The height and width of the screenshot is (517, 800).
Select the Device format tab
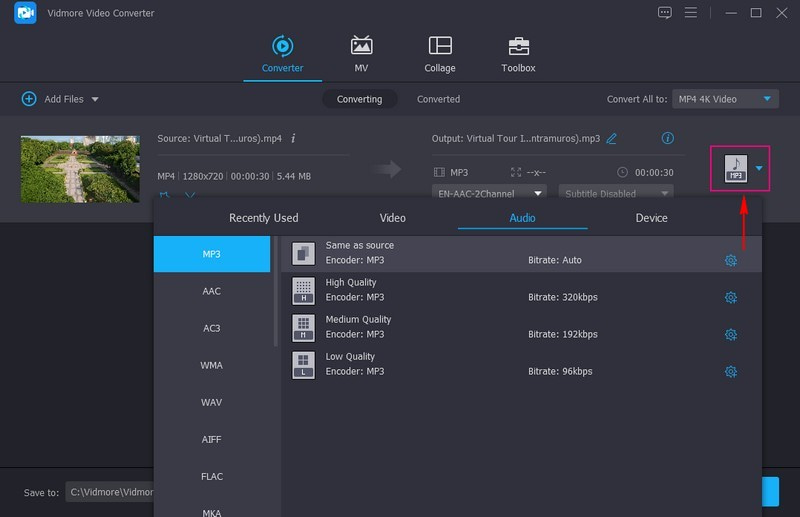click(651, 218)
